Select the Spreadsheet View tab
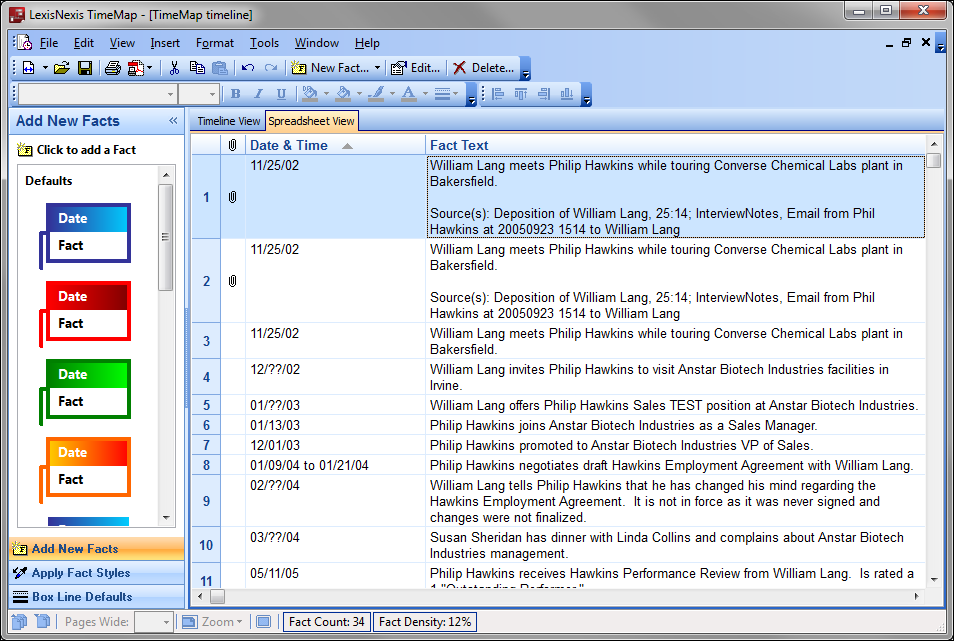The width and height of the screenshot is (954, 641). tap(311, 121)
